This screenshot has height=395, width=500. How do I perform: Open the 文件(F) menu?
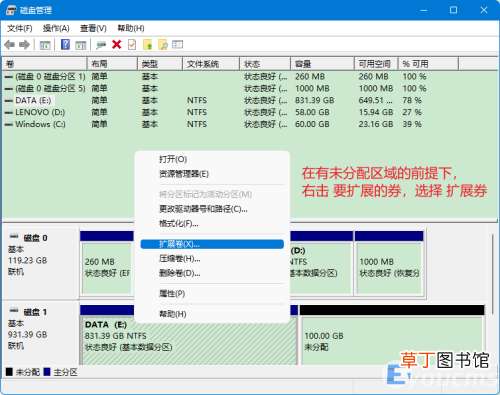coord(20,28)
